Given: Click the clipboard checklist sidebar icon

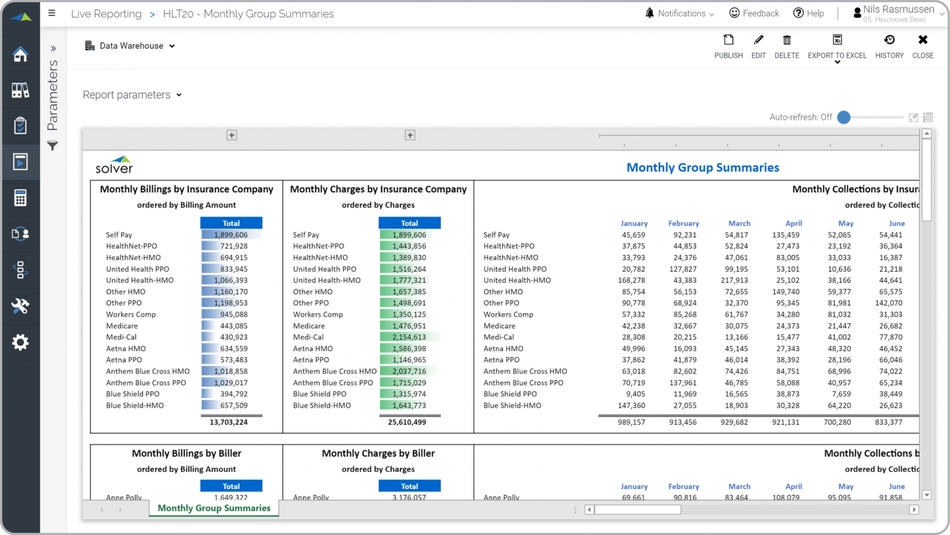Looking at the screenshot, I should click(x=20, y=126).
